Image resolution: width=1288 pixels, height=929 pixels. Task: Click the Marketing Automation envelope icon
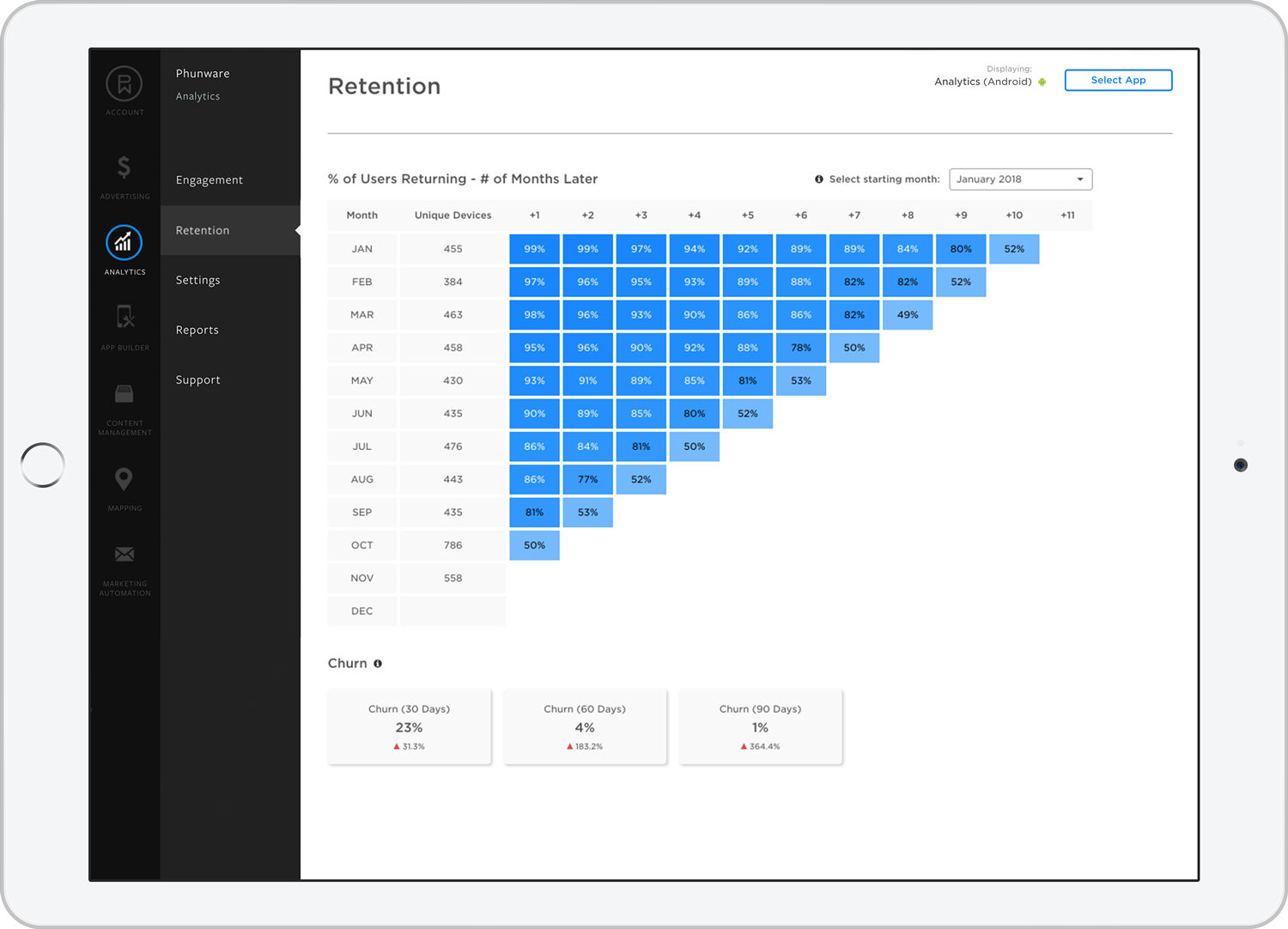coord(124,554)
